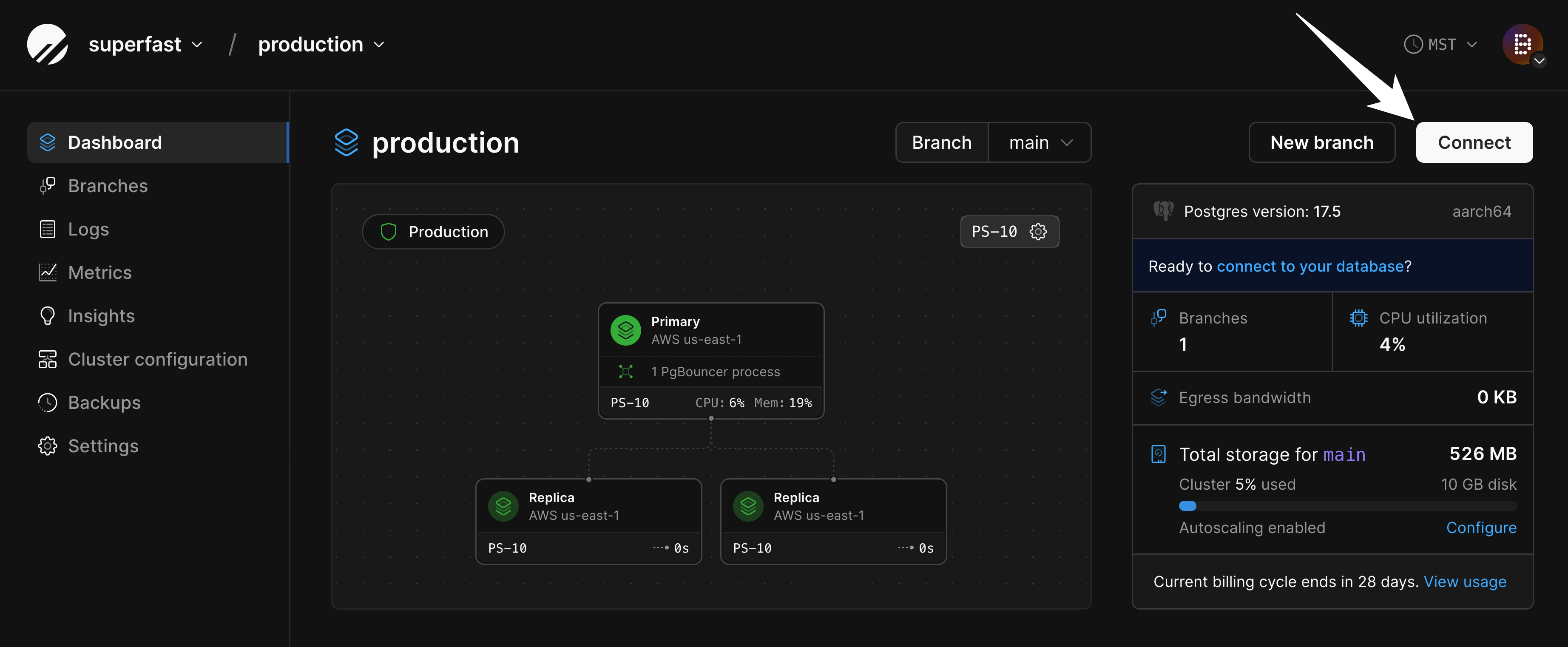Click the layers icon beside the production title
The height and width of the screenshot is (647, 1568).
(347, 142)
